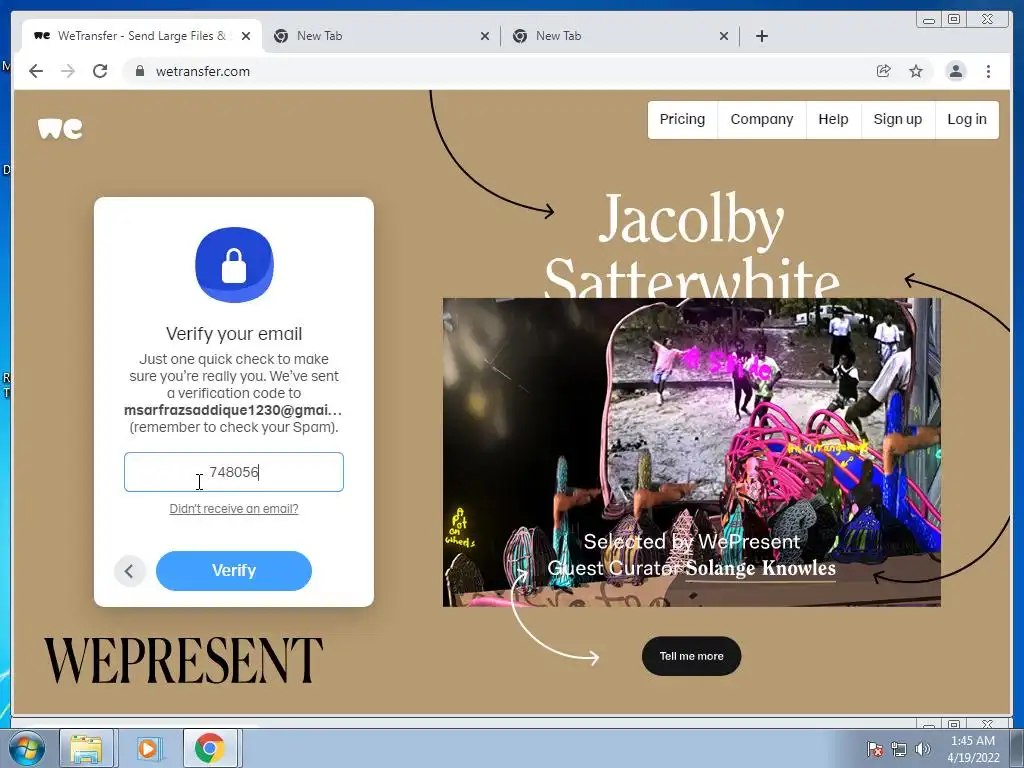
Task: Open the Pricing menu item
Action: point(682,120)
